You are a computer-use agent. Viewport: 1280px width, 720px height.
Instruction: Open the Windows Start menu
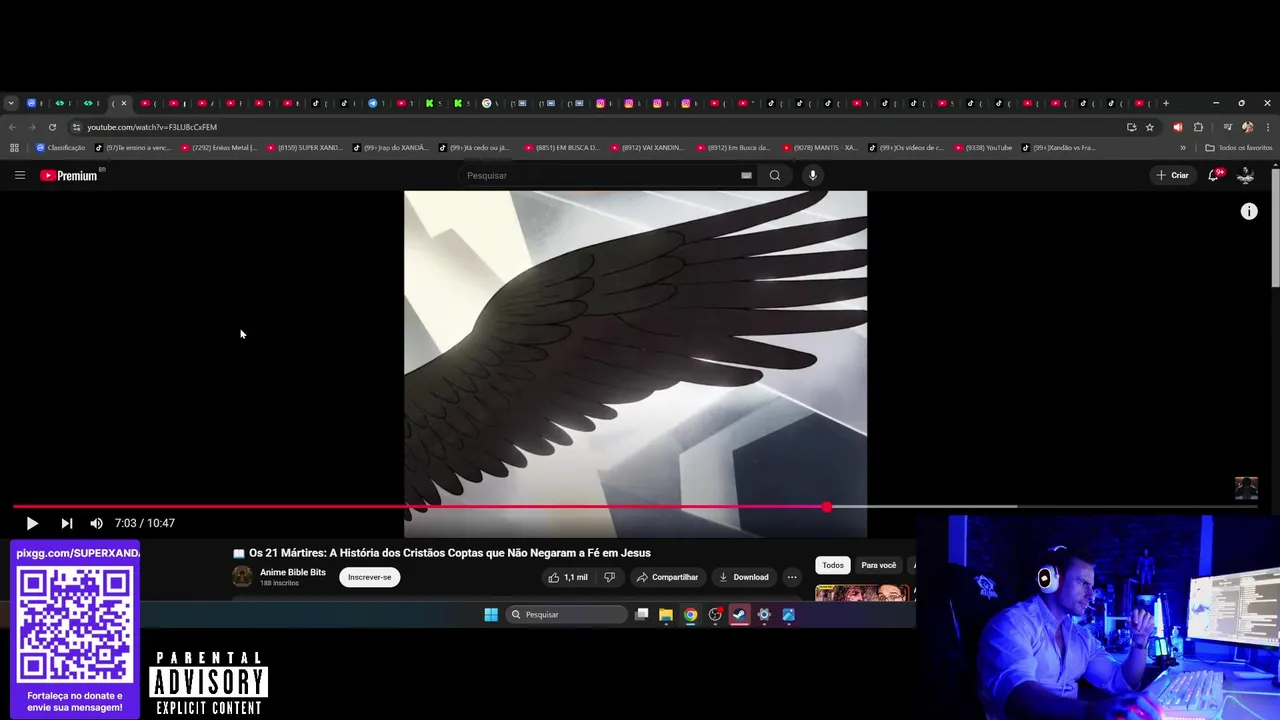pyautogui.click(x=491, y=615)
